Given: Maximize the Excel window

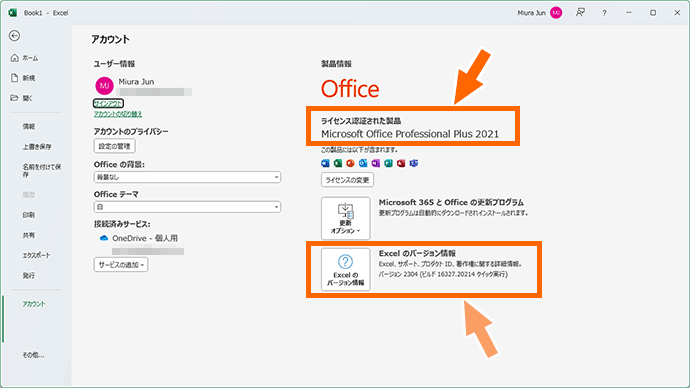Looking at the screenshot, I should [x=653, y=13].
